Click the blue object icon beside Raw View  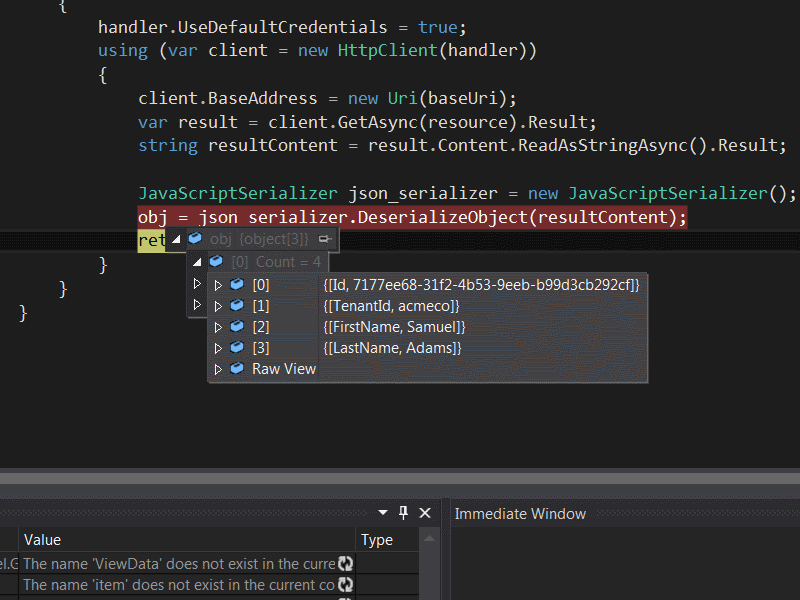[236, 368]
